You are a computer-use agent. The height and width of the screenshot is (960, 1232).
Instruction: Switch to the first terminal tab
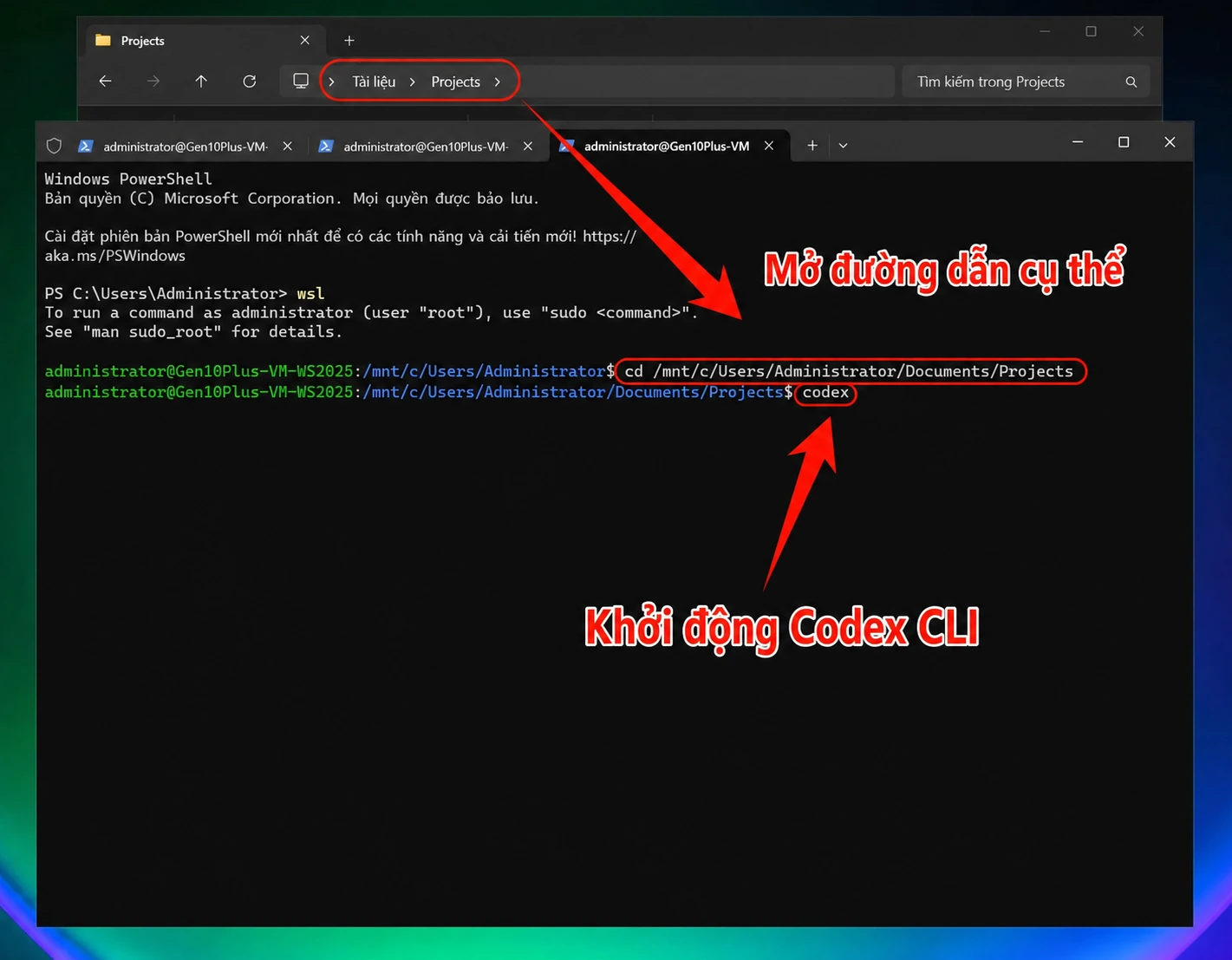coord(186,147)
